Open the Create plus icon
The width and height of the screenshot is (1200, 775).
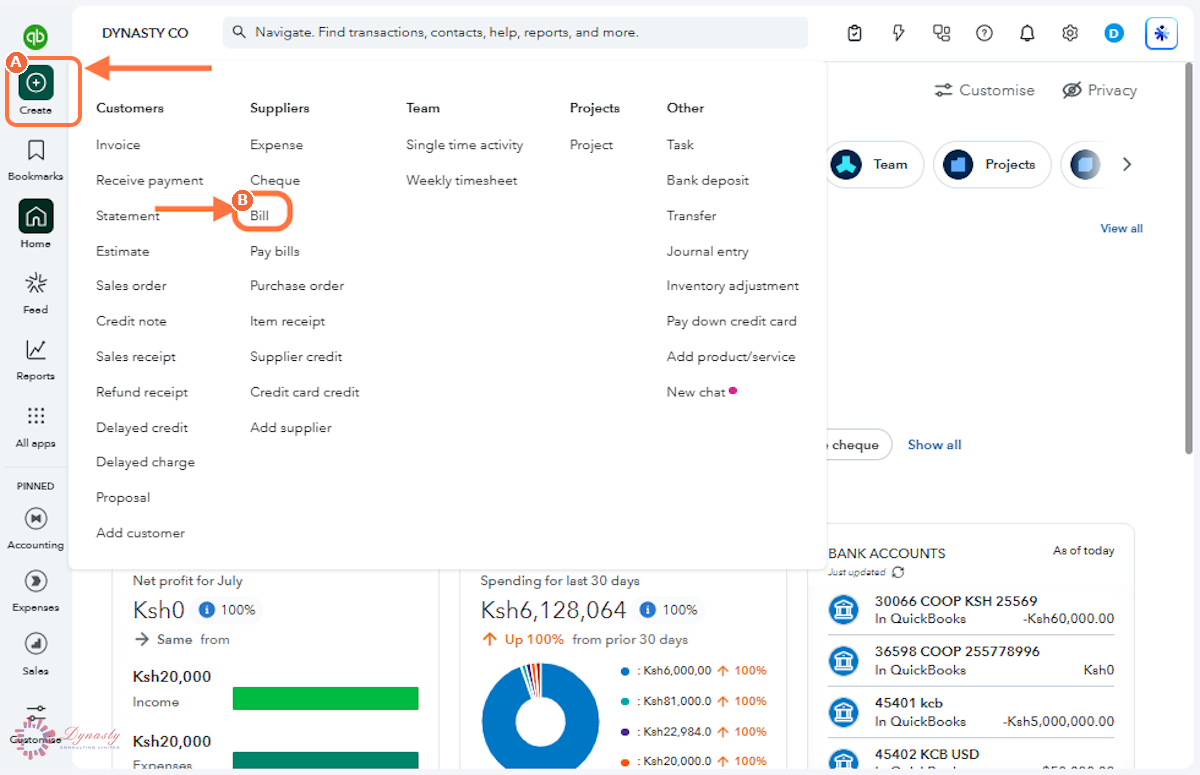(x=36, y=82)
